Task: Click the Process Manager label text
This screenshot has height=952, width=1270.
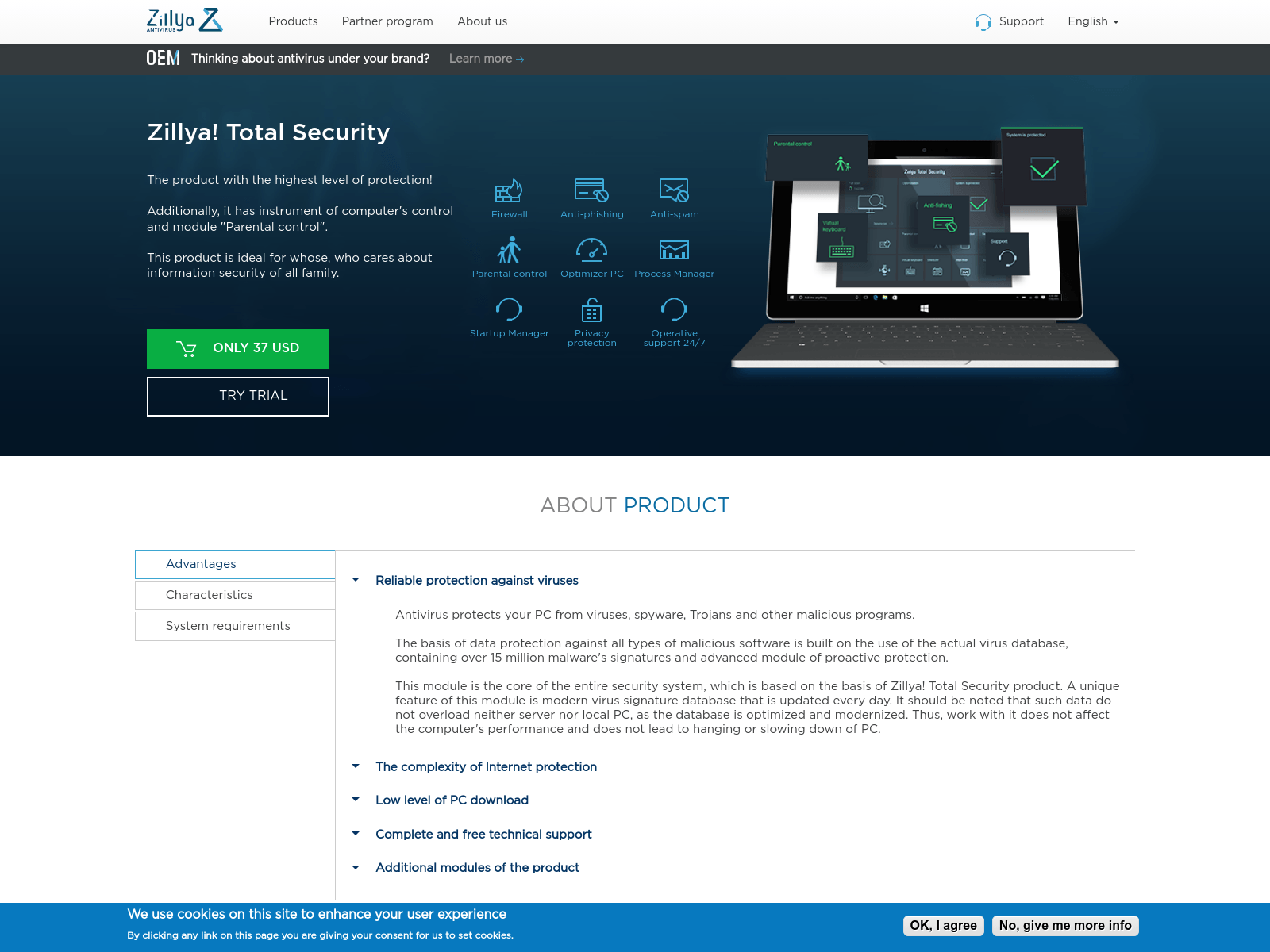Action: coord(674,274)
